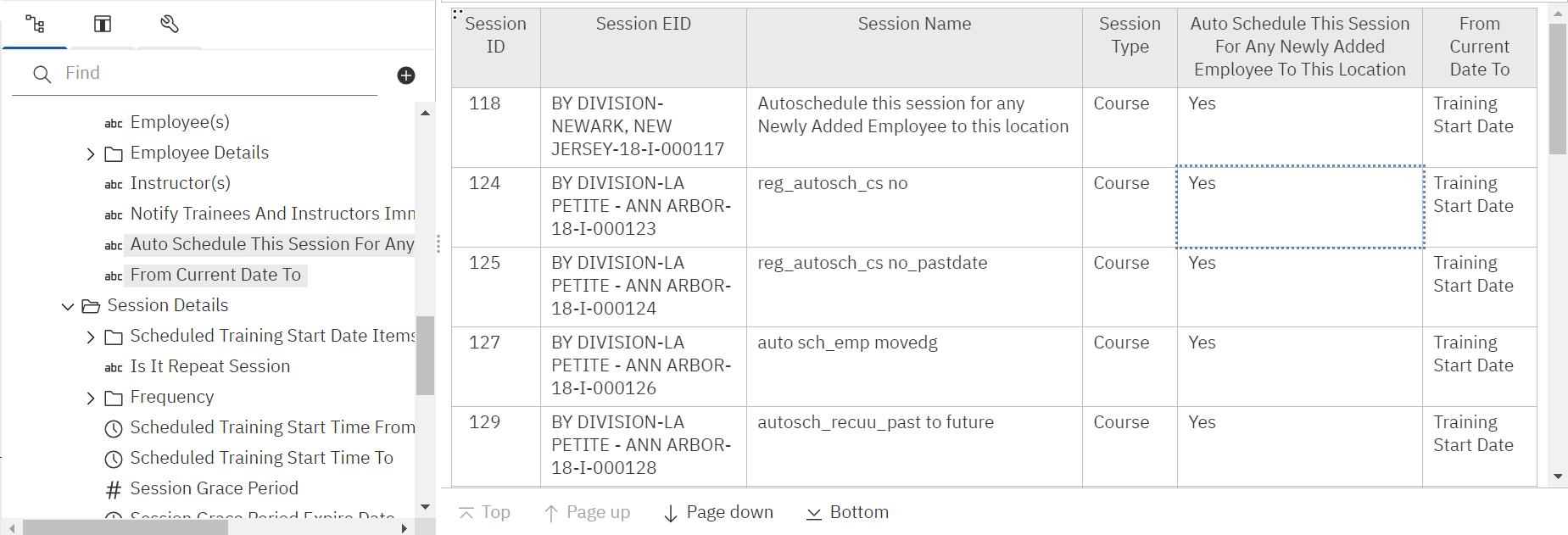
Task: Click into the Find search field
Action: (x=220, y=74)
